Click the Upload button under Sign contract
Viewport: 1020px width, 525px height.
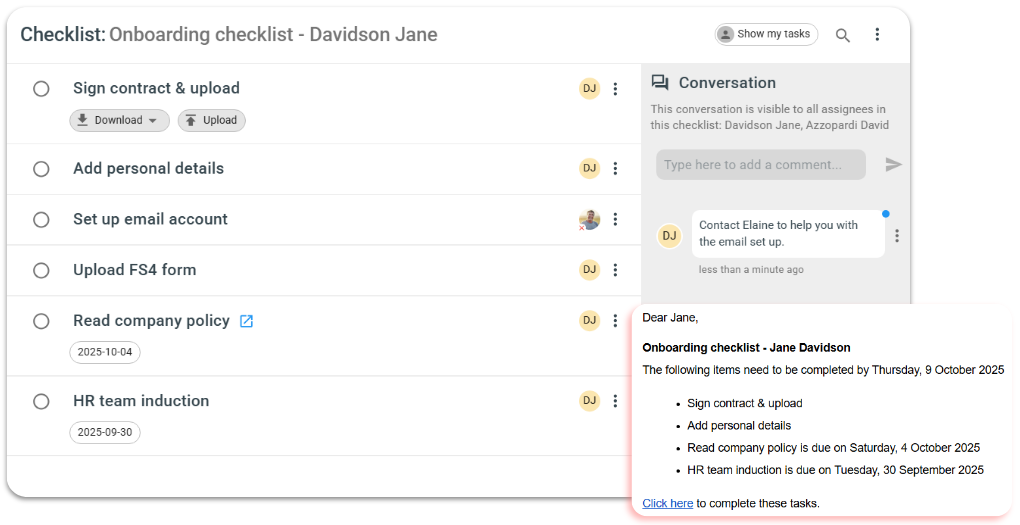click(x=211, y=121)
